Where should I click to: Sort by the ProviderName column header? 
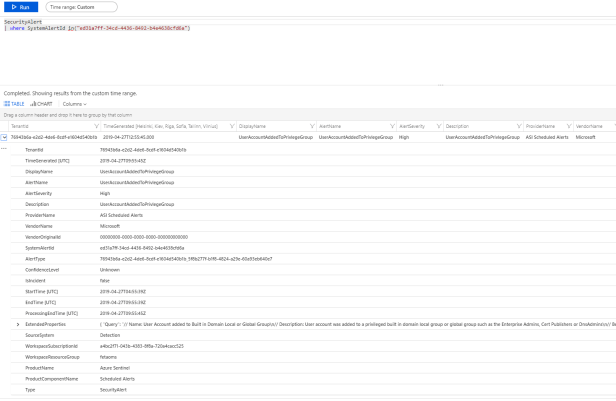(x=541, y=126)
